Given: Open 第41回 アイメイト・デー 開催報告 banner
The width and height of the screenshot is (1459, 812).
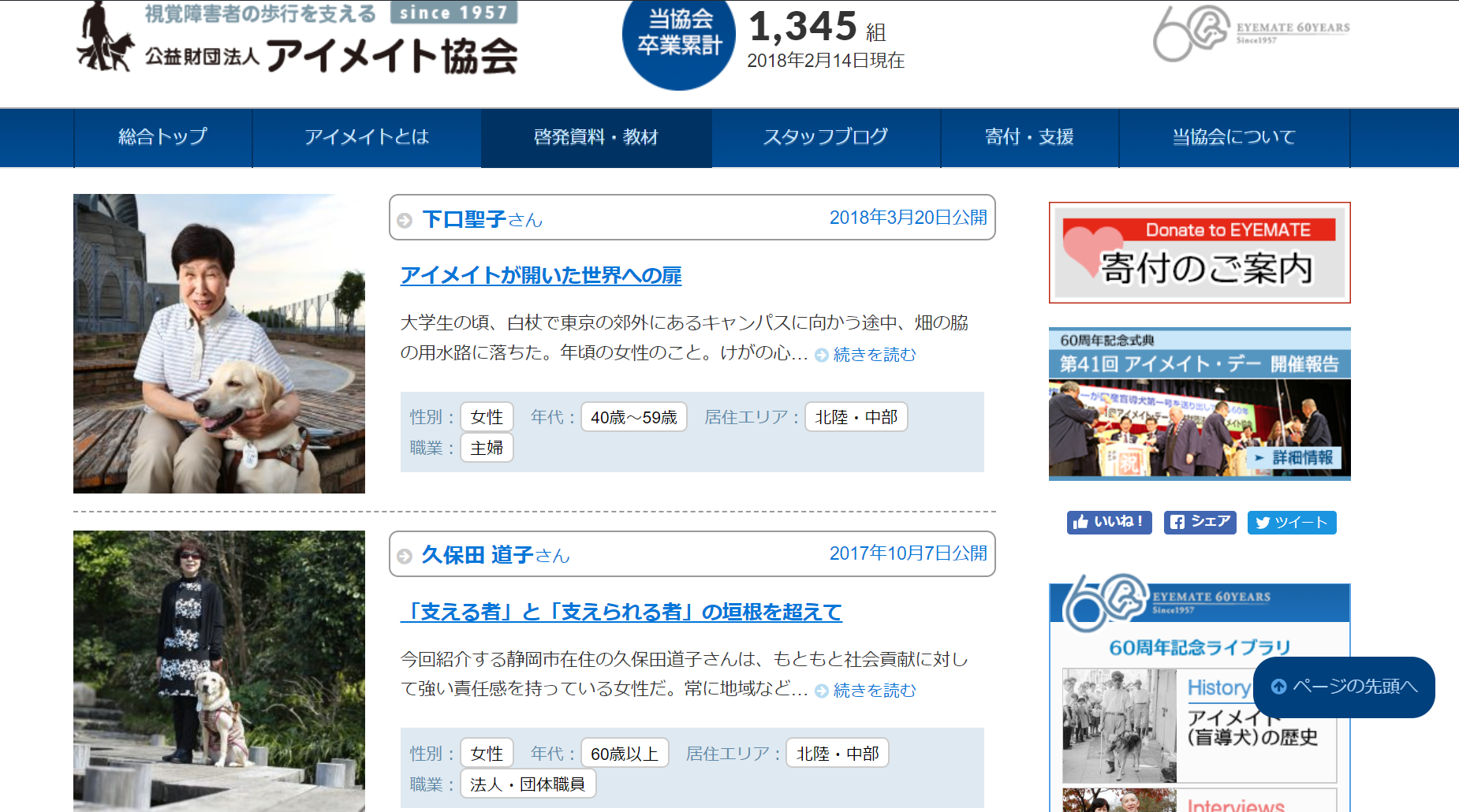Looking at the screenshot, I should pyautogui.click(x=1200, y=404).
